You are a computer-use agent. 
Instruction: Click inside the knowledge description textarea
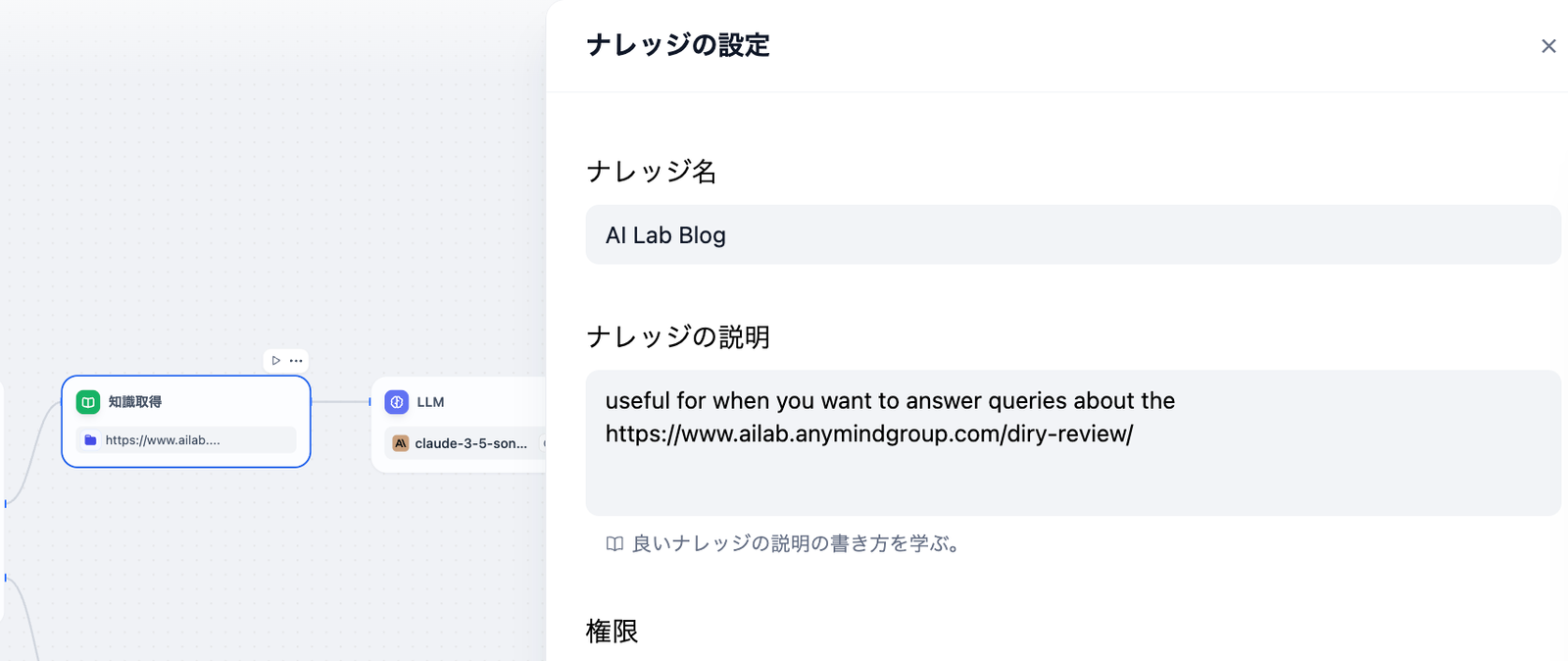click(1073, 441)
